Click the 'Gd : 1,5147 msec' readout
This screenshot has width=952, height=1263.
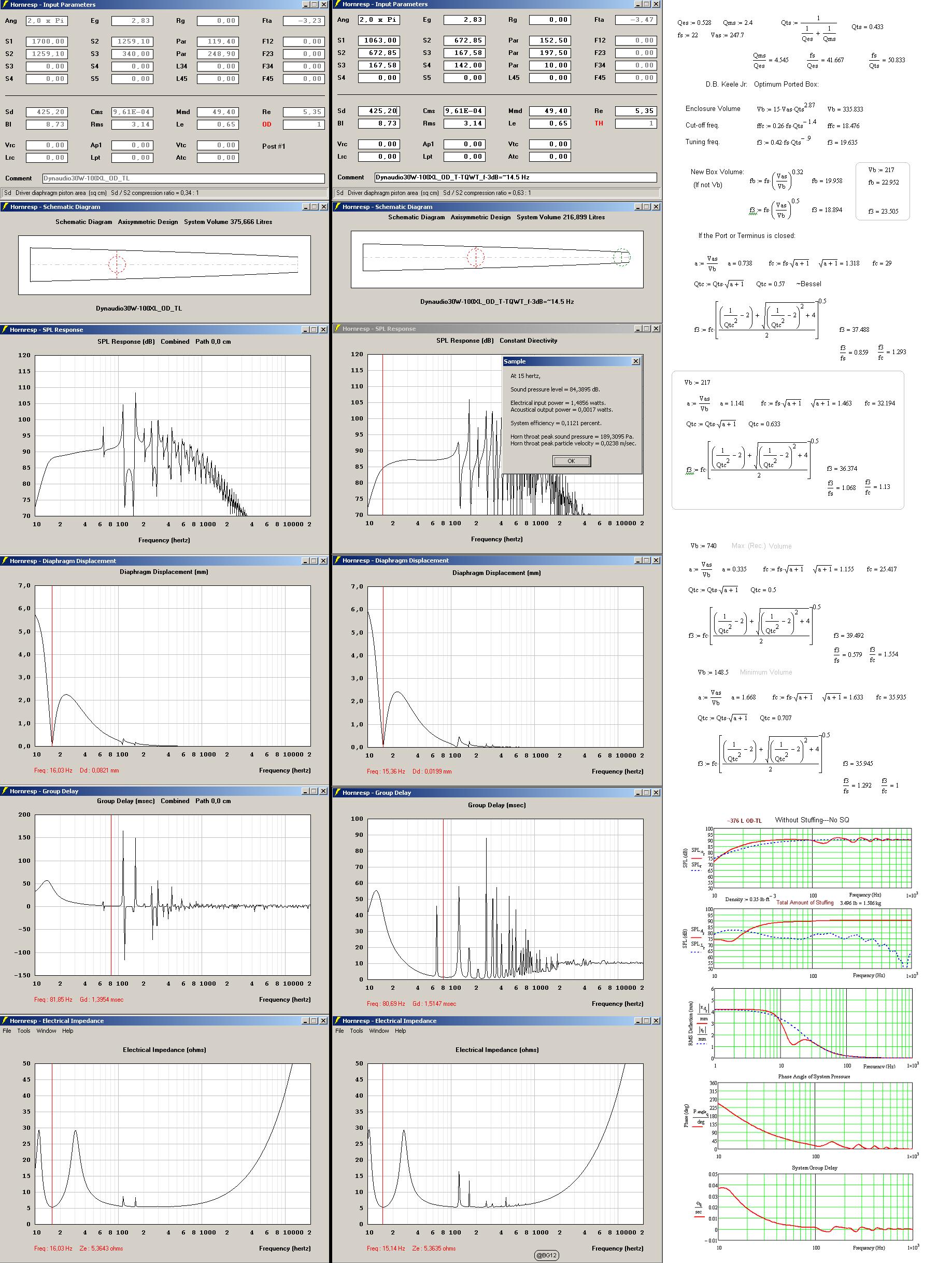pyautogui.click(x=434, y=1004)
